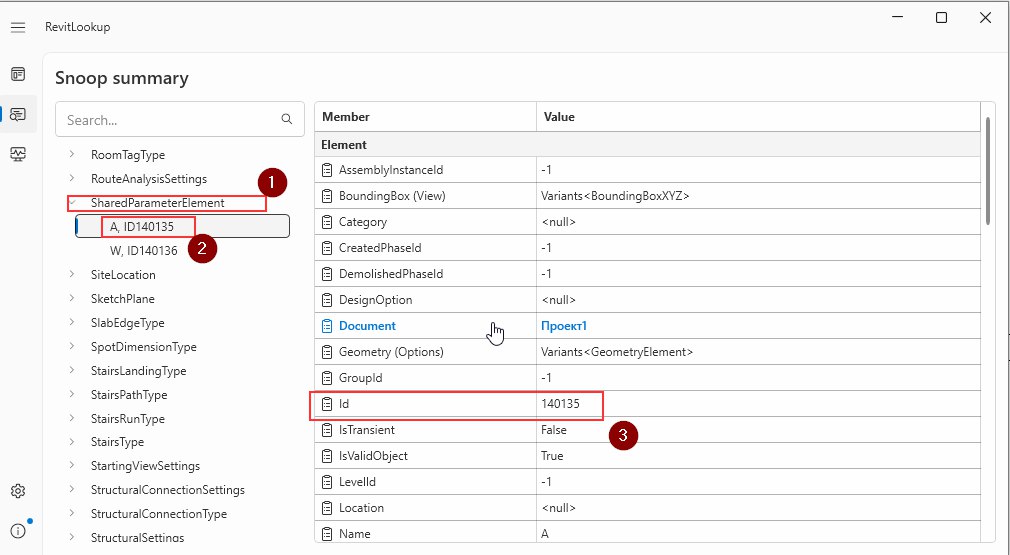Click the Document member icon
Screen dimensions: 1010x555
327,326
